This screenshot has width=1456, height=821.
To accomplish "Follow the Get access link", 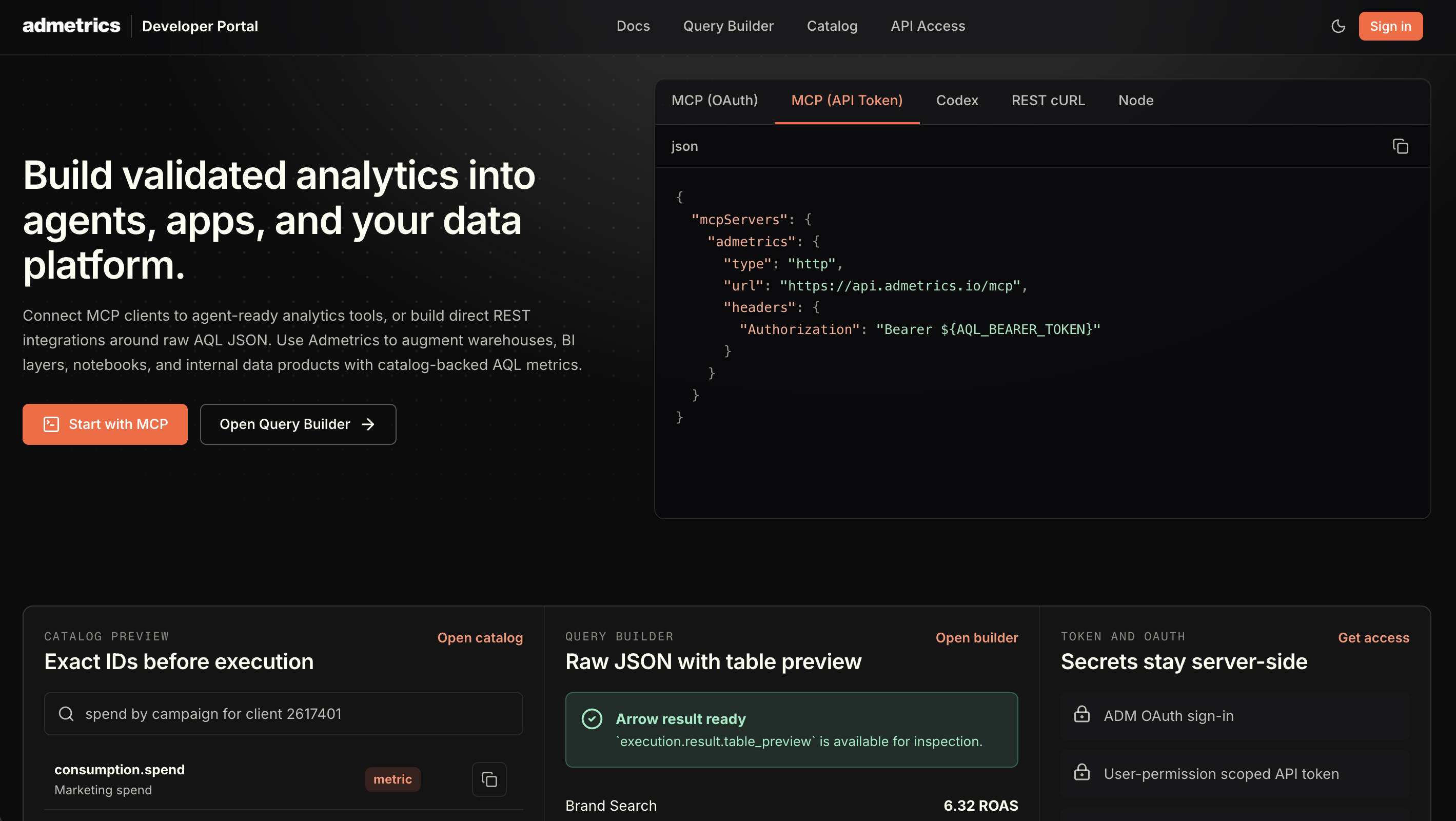I will [x=1373, y=638].
